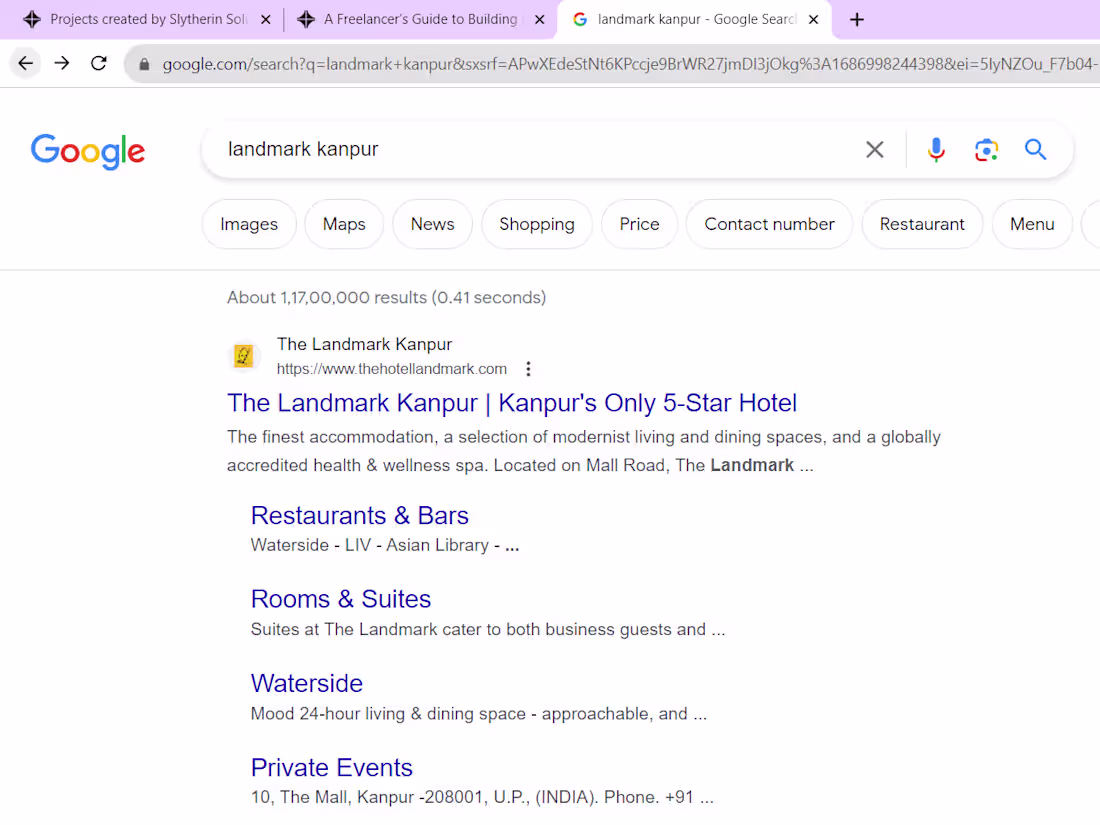Open the Waterside sitelink
This screenshot has width=1100, height=825.
306,683
